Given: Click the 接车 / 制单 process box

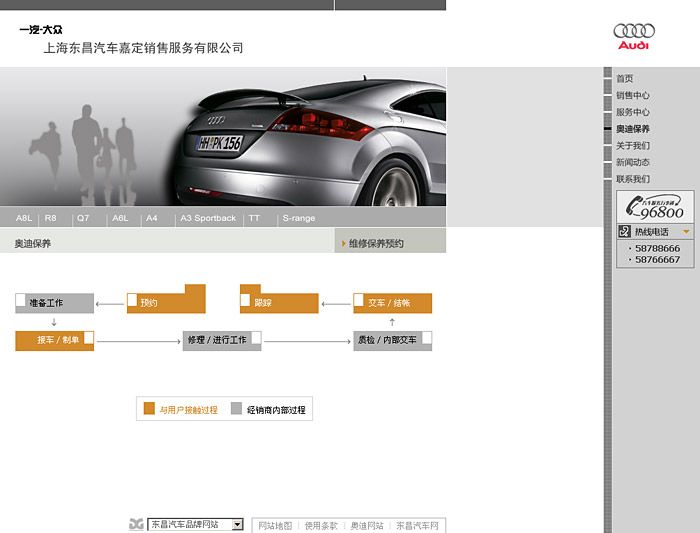Looking at the screenshot, I should 54,341.
